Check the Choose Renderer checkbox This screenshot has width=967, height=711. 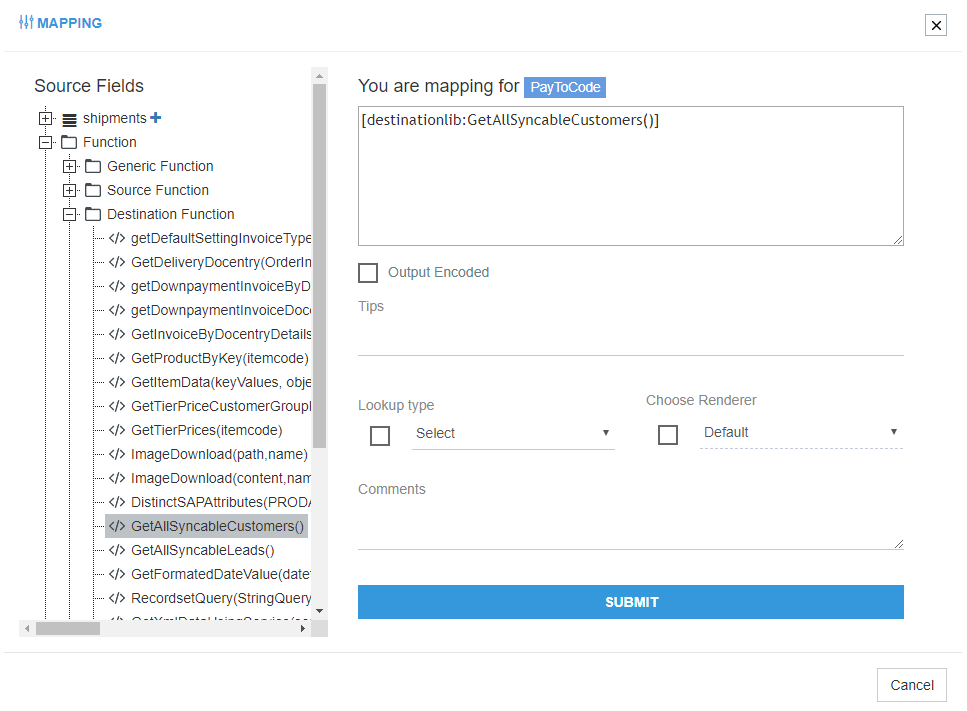pos(668,435)
